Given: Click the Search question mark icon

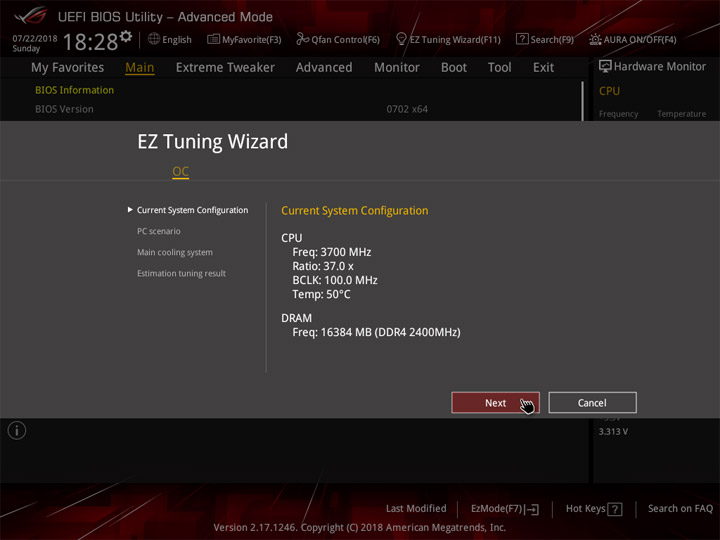Looking at the screenshot, I should [x=522, y=39].
